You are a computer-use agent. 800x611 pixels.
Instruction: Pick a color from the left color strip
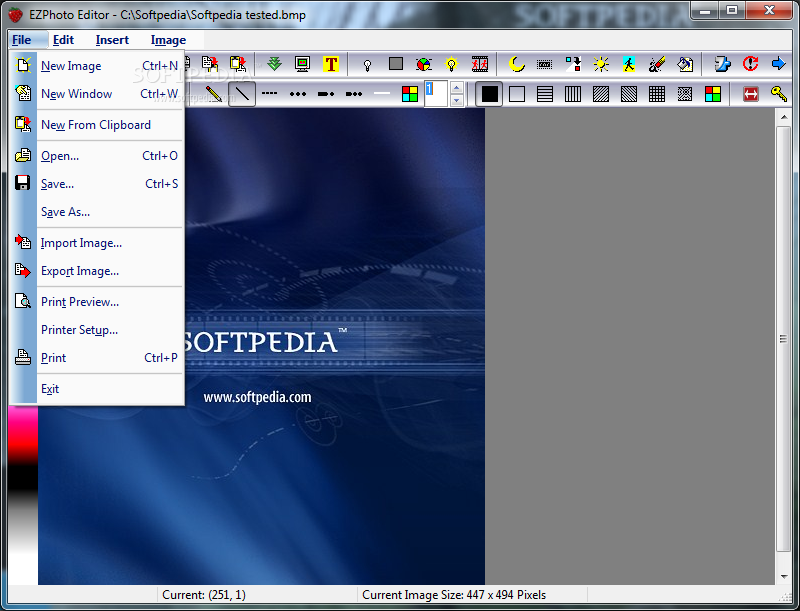click(22, 495)
